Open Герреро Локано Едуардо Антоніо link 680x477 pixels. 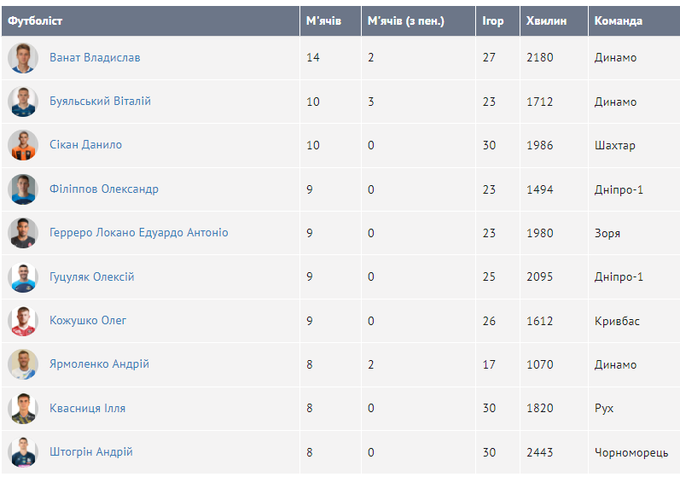click(x=139, y=233)
